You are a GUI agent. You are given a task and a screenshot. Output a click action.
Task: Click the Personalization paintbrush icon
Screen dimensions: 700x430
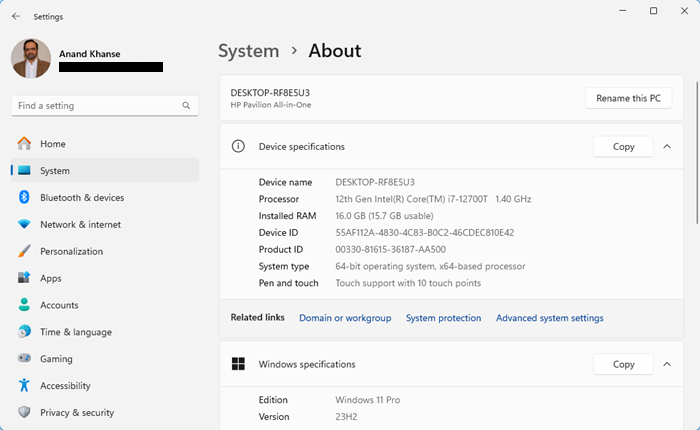pos(24,251)
